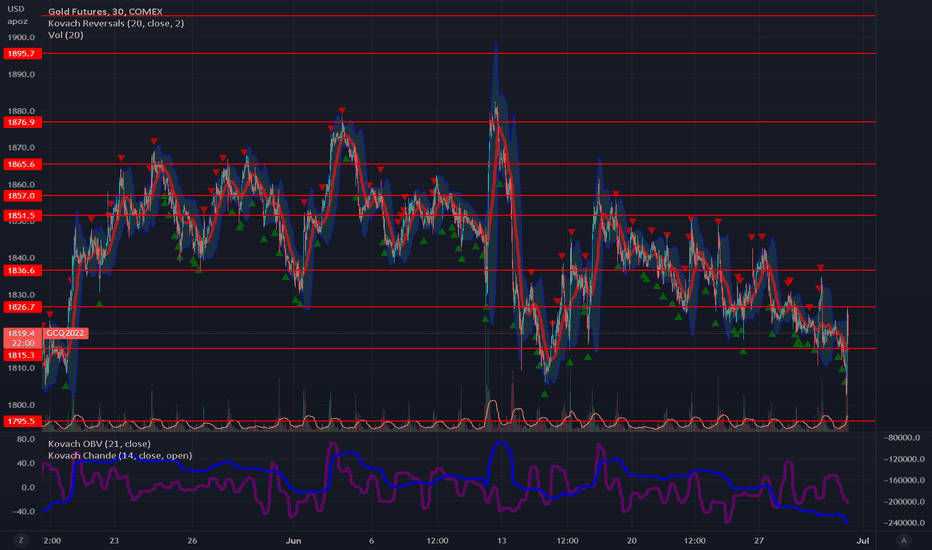Click the 1840.0 price axis value

(x=21, y=258)
